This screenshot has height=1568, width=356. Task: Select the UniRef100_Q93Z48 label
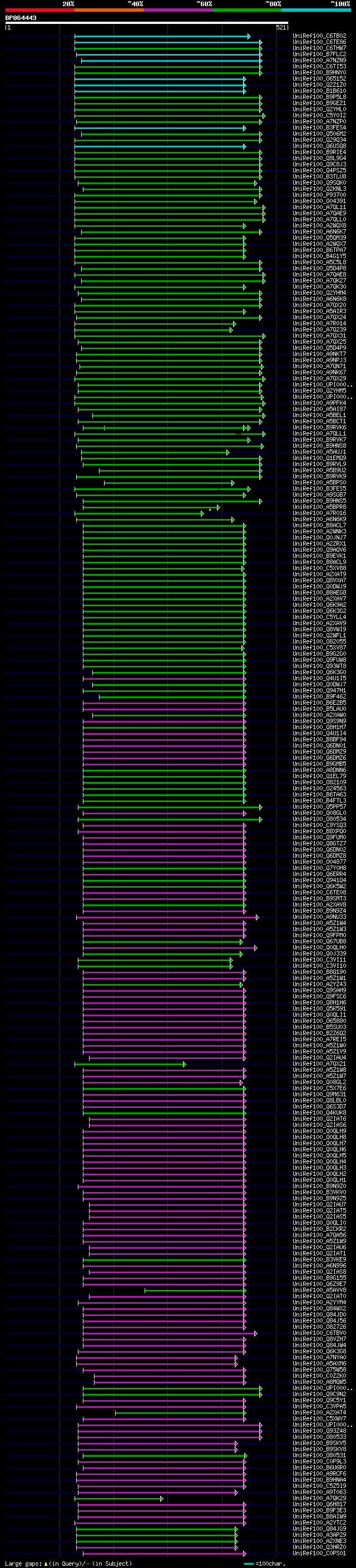pos(319,1431)
